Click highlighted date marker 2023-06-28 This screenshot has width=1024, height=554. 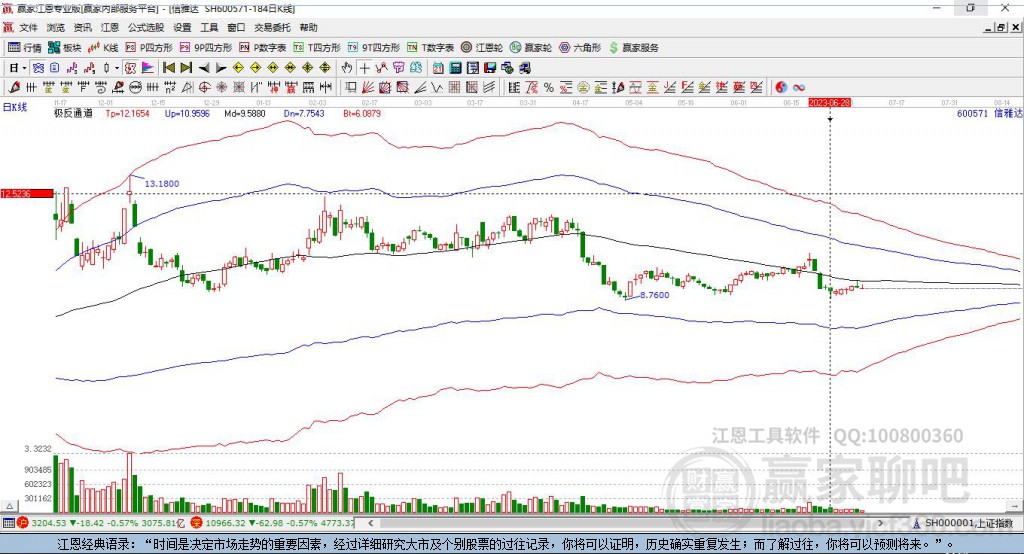tap(829, 103)
